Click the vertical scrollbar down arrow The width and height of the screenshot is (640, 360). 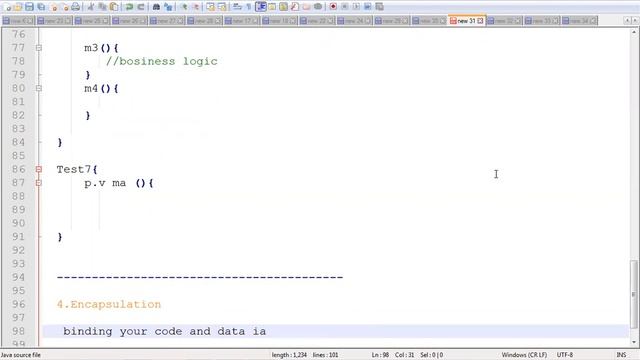click(x=634, y=342)
